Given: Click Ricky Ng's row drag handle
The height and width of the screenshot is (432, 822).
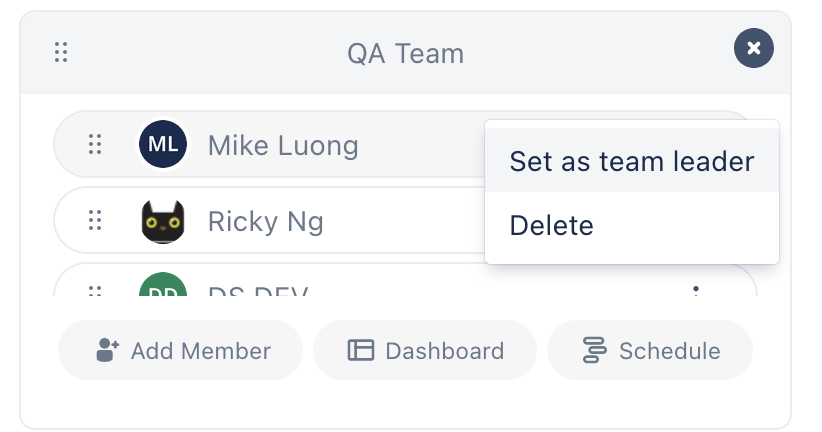Looking at the screenshot, I should 95,220.
